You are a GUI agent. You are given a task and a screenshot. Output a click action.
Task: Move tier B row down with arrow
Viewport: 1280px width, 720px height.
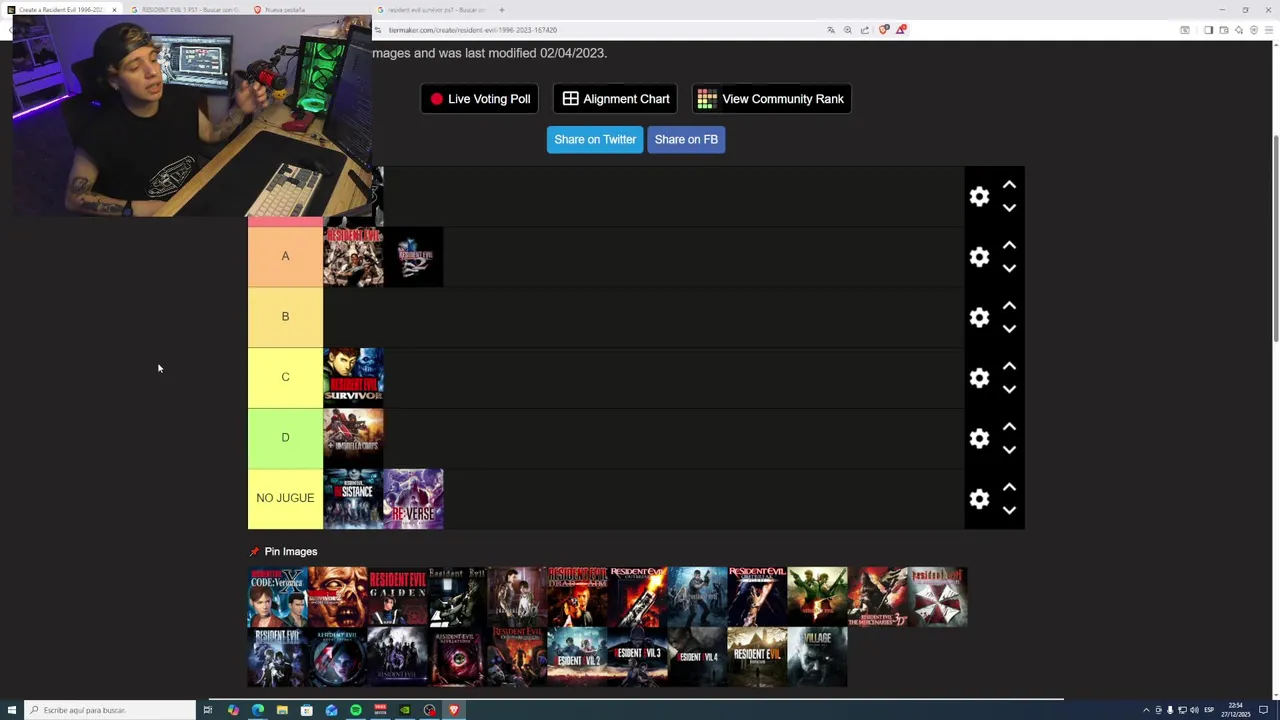coord(1009,328)
